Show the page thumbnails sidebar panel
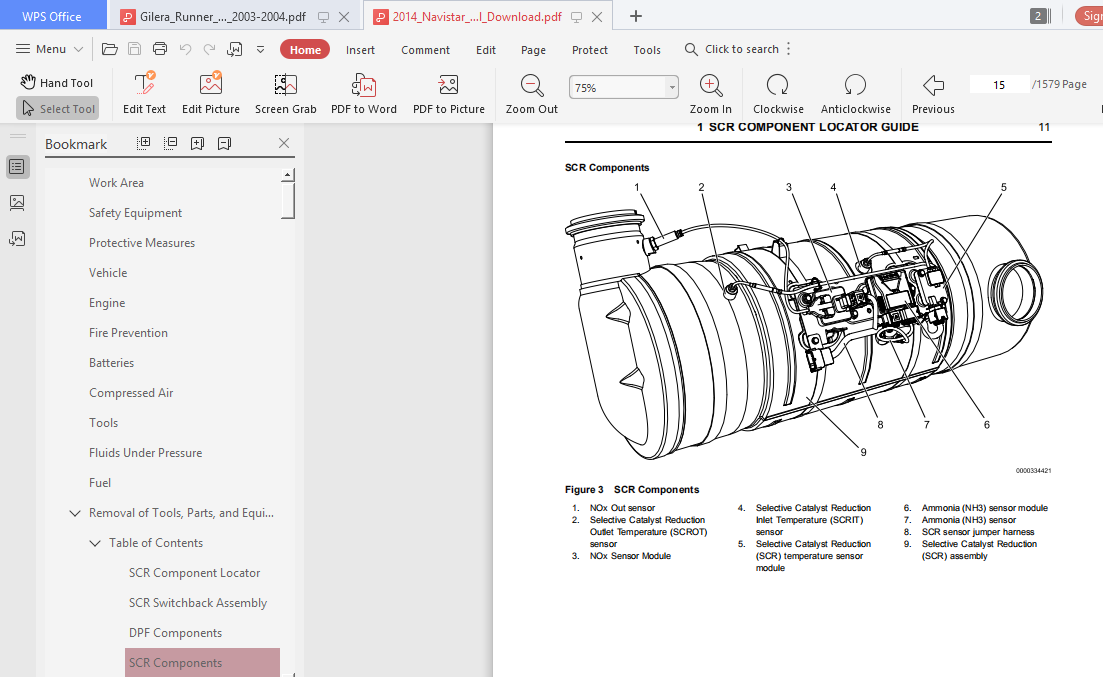Image resolution: width=1103 pixels, height=677 pixels. click(x=18, y=203)
